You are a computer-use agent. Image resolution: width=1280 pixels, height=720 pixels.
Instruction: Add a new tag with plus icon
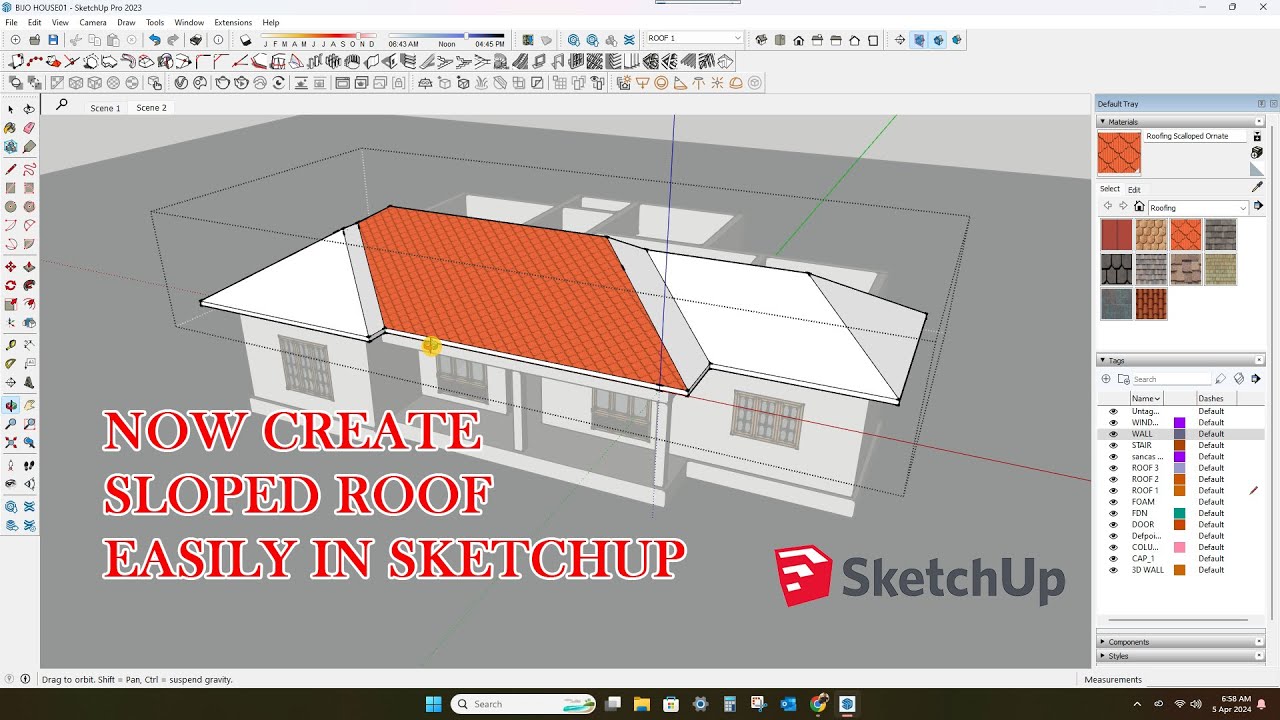click(1105, 379)
